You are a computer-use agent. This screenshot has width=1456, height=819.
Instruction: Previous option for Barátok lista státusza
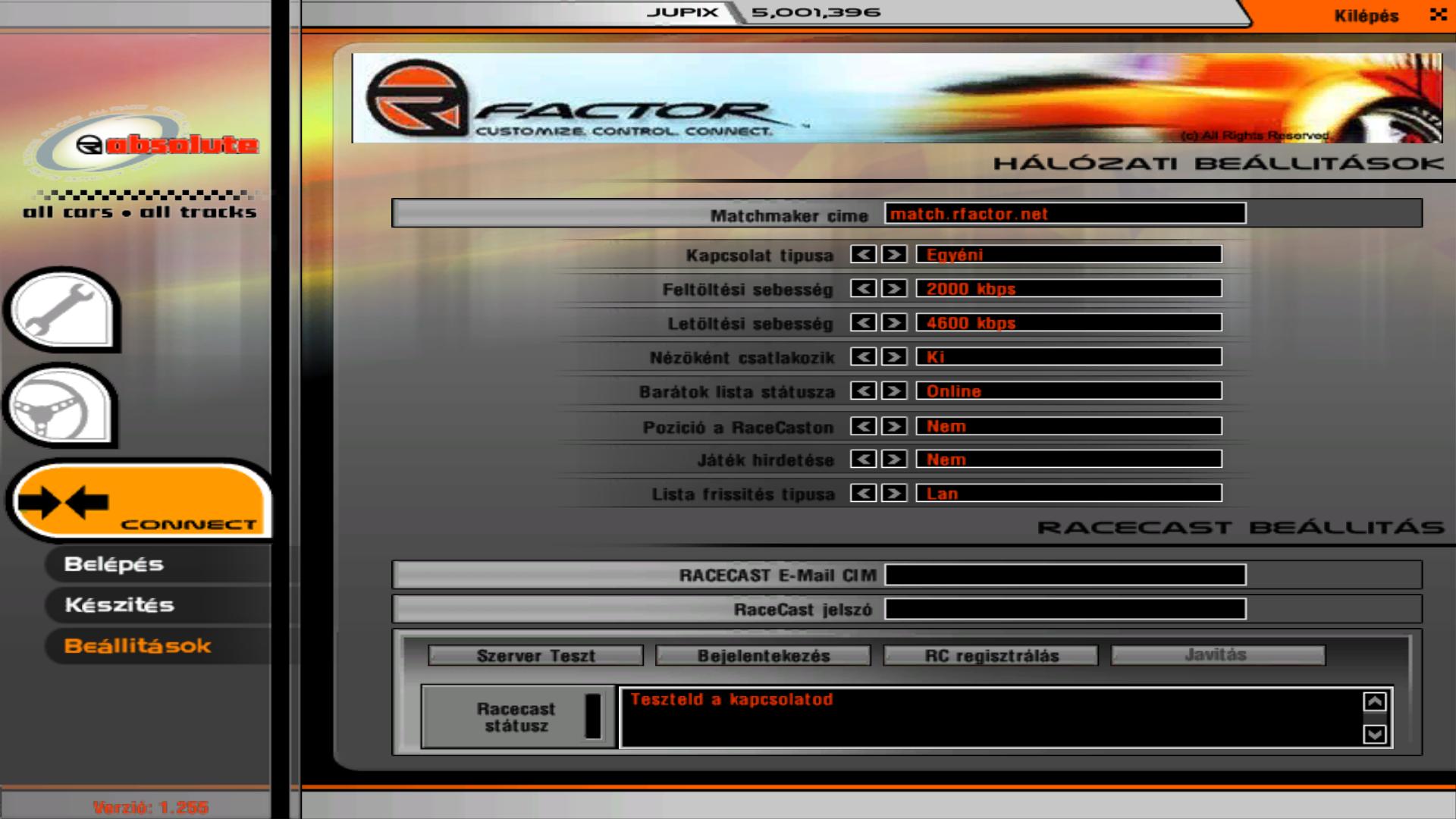(863, 391)
